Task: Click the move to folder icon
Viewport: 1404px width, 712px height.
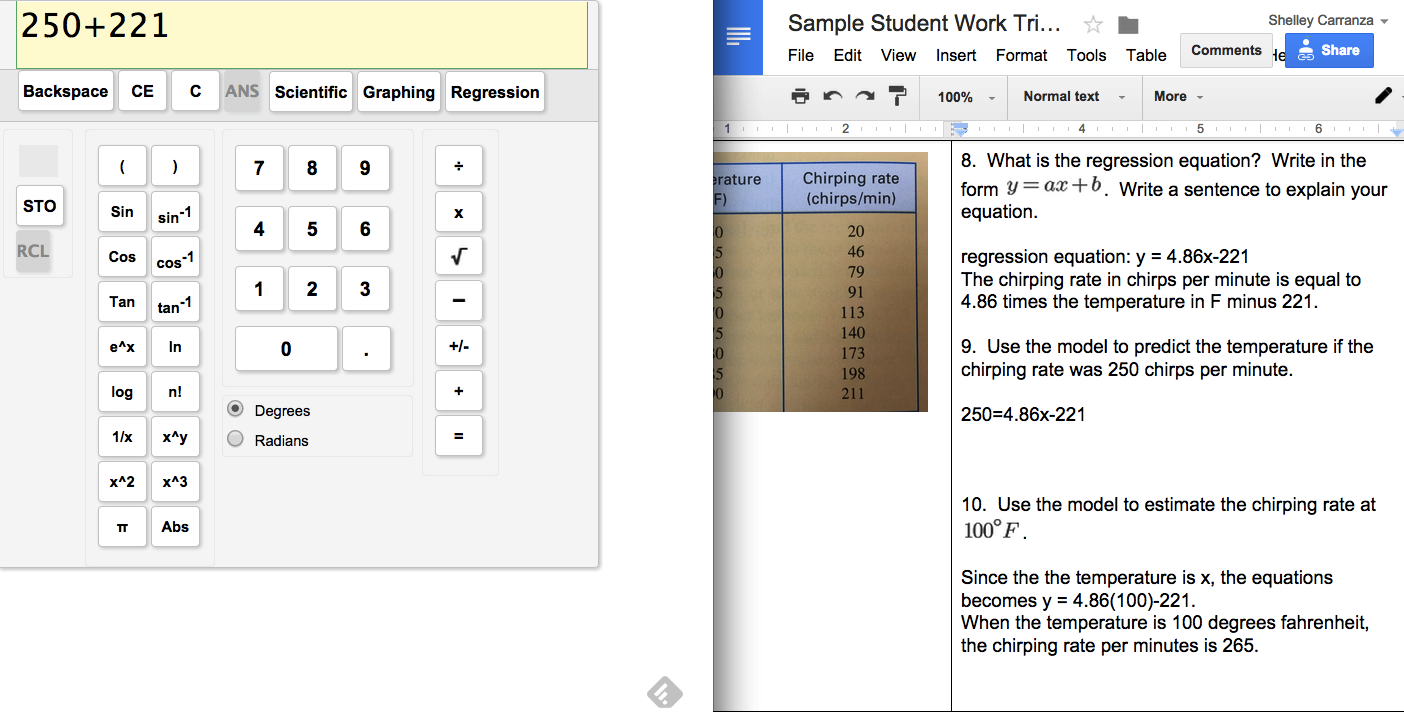Action: (1128, 25)
